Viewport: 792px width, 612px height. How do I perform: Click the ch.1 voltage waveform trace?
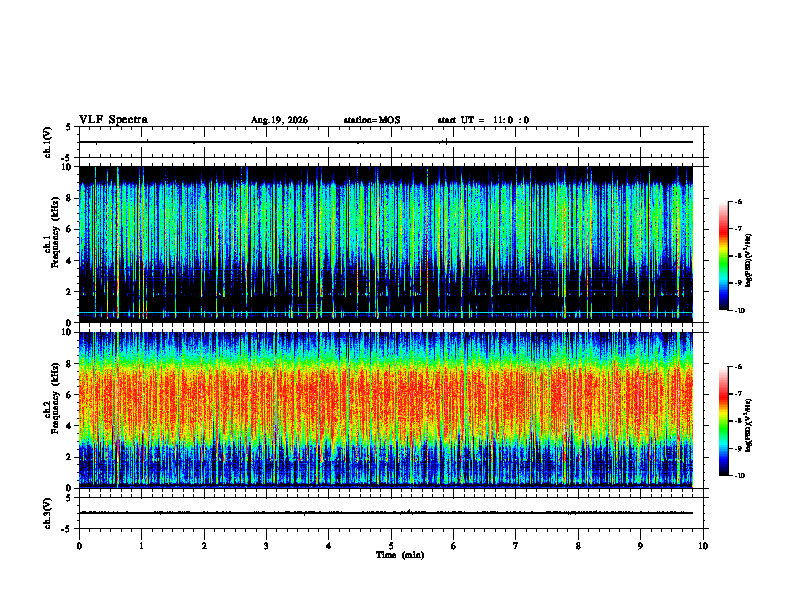click(x=386, y=142)
